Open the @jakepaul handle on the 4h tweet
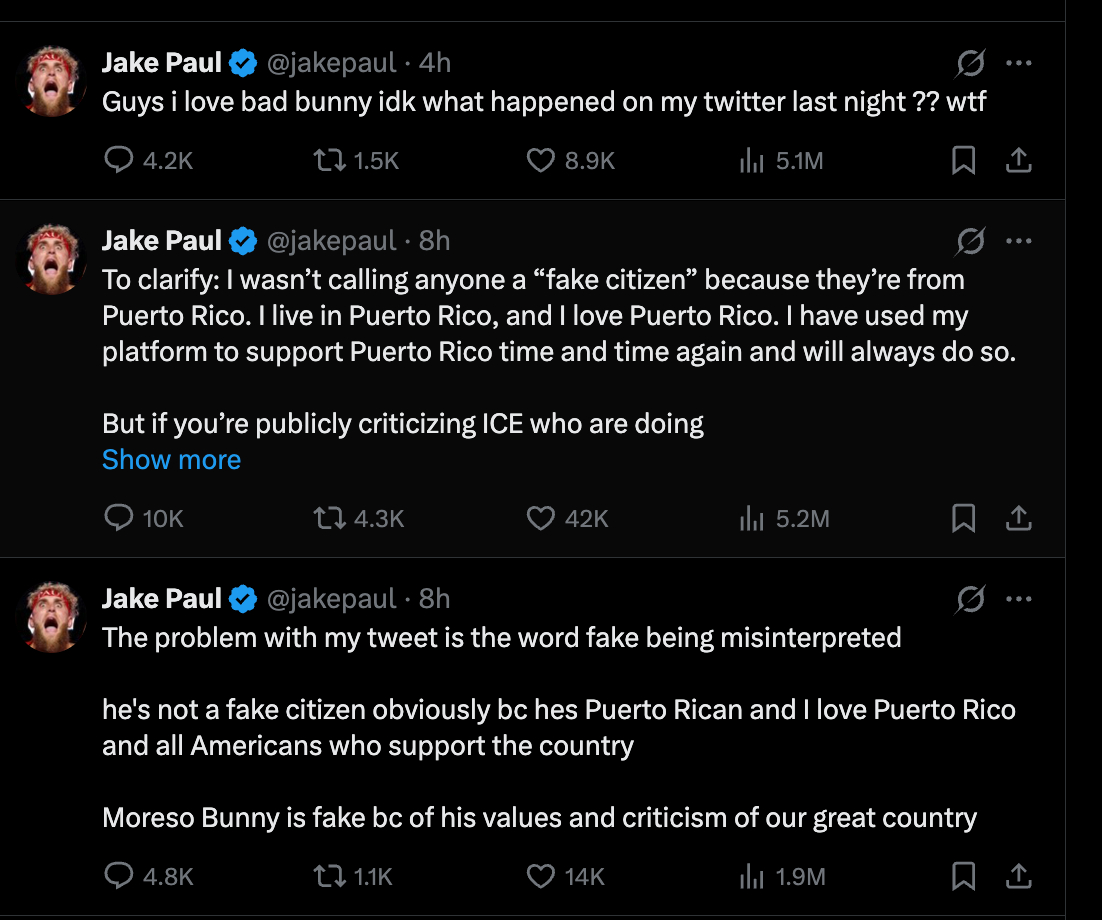Screen dimensions: 1102x920 pos(331,63)
